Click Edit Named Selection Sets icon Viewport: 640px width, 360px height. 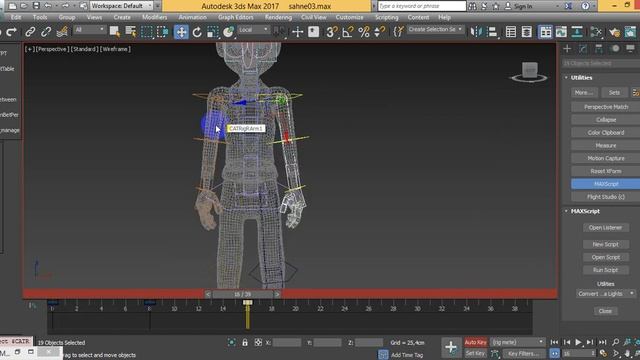(x=398, y=32)
